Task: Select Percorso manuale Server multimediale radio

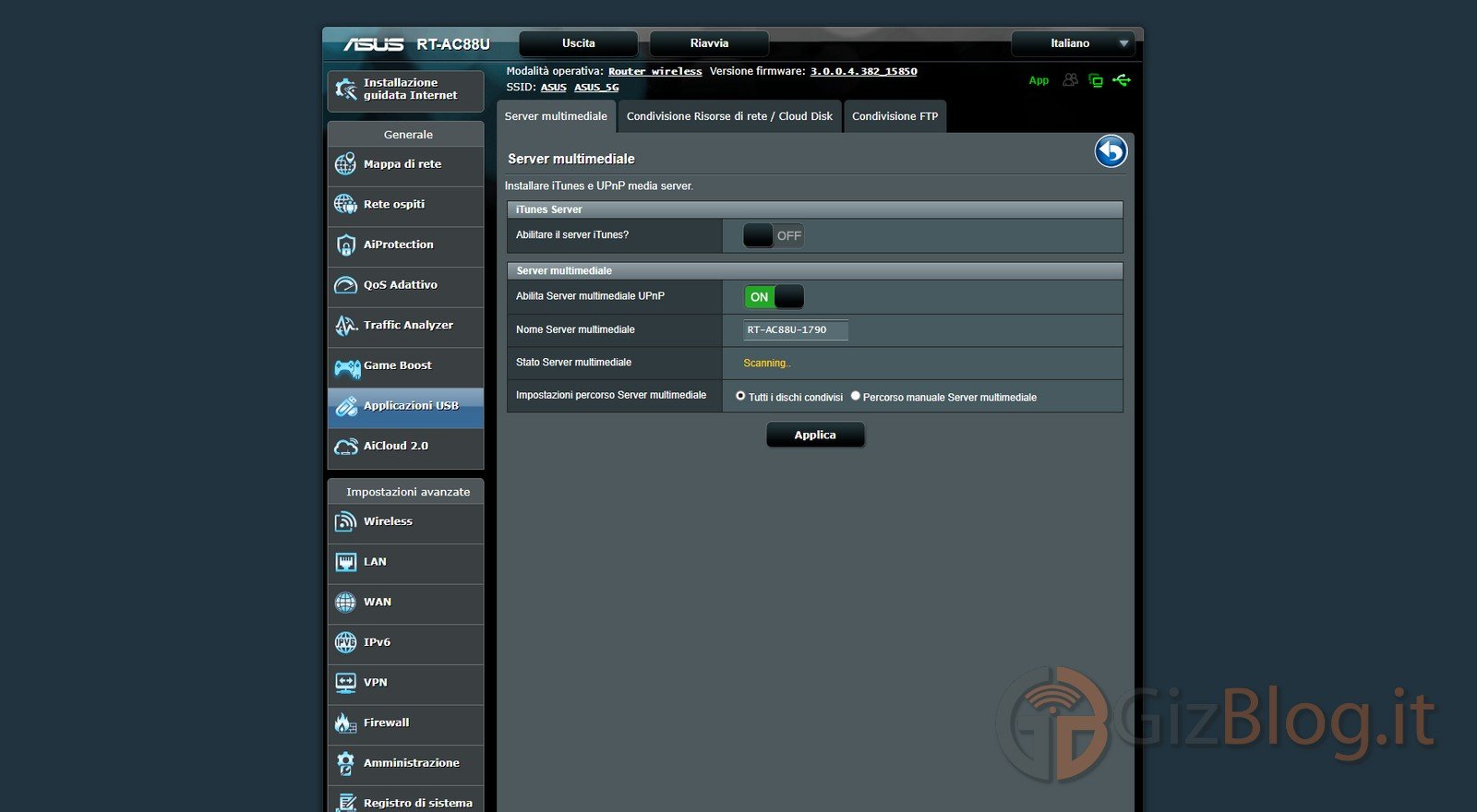Action: 855,396
